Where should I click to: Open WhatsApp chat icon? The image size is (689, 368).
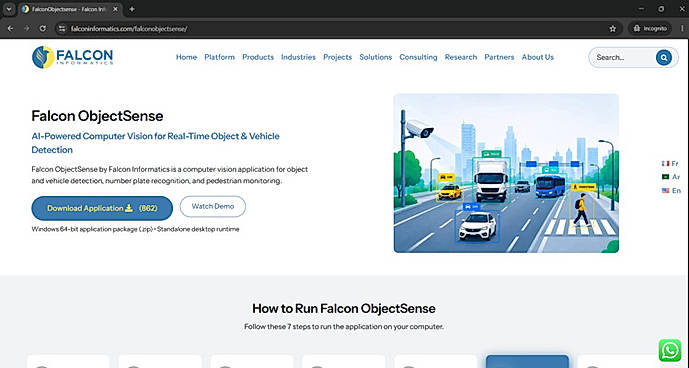click(670, 350)
